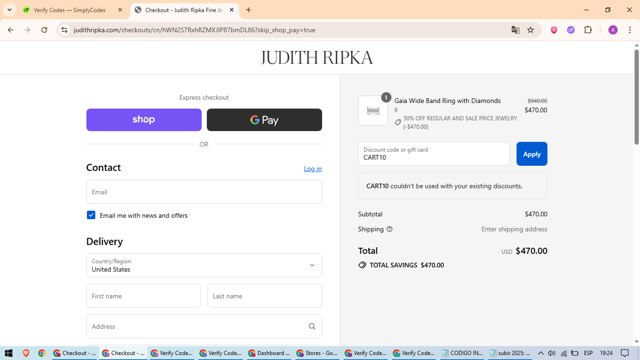Image resolution: width=640 pixels, height=360 pixels.
Task: Switch to Stores - Go... taskbar window
Action: coord(317,353)
